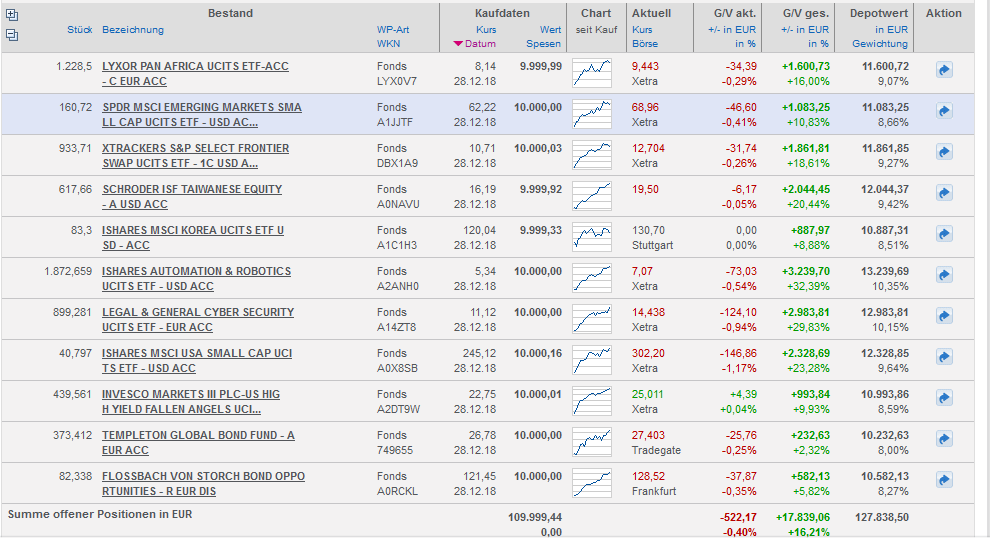
Task: Open action icon for Xtrackers S&P Select Frontier
Action: click(944, 152)
